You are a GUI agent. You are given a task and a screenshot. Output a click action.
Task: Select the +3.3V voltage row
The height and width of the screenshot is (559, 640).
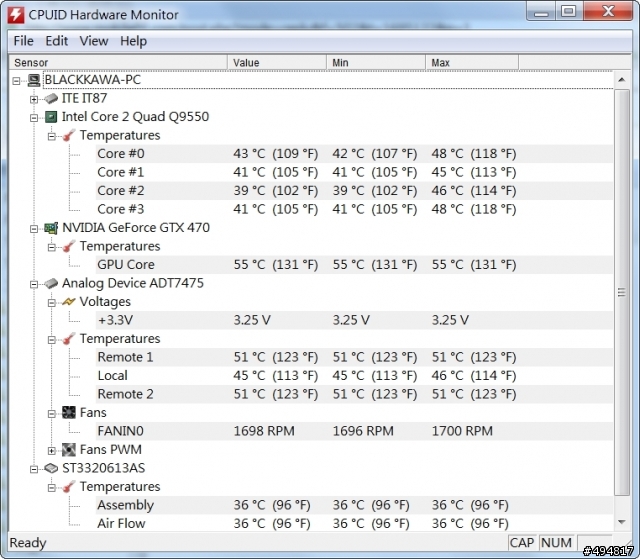pyautogui.click(x=354, y=320)
